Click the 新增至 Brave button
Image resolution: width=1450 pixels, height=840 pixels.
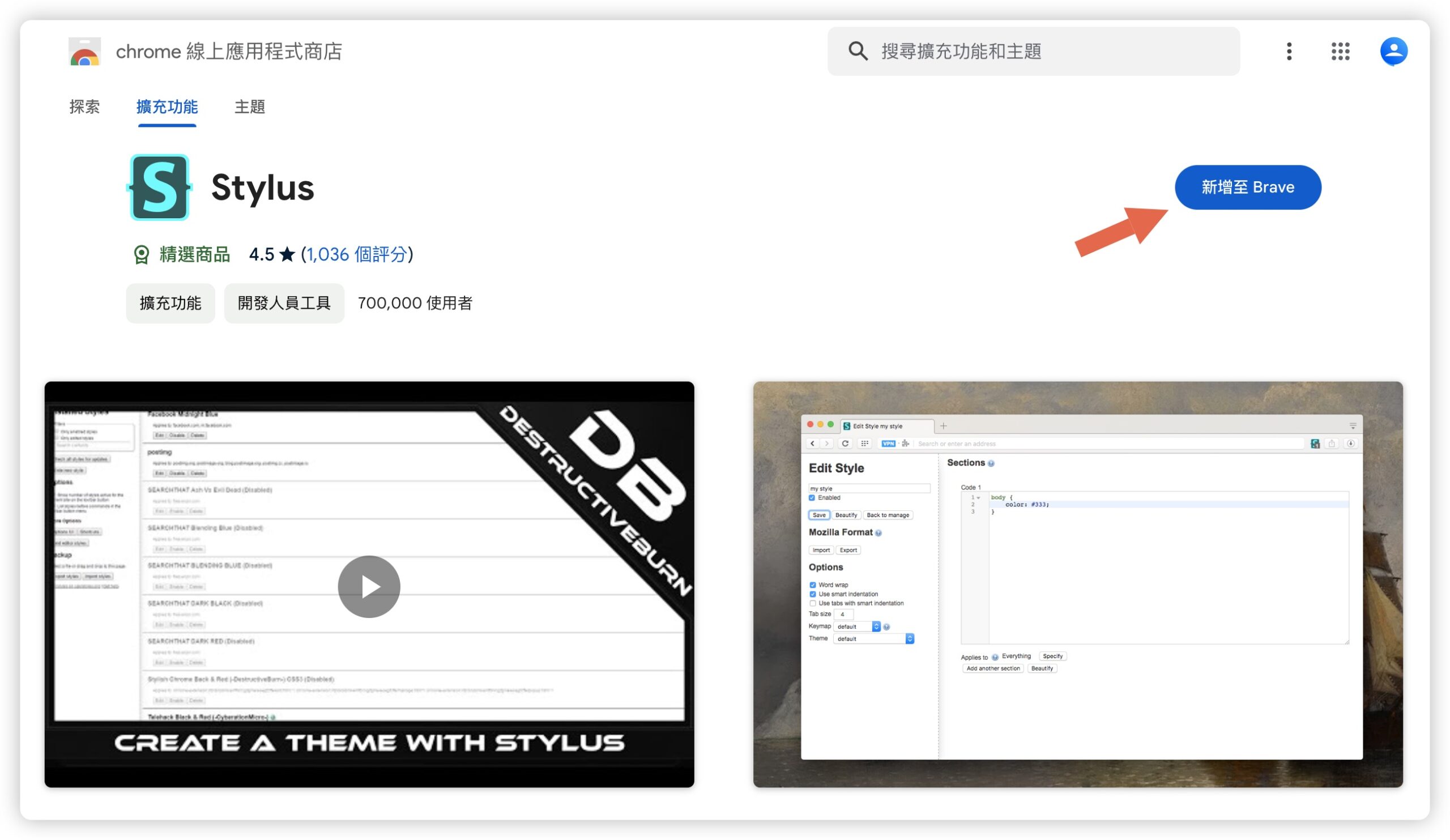pyautogui.click(x=1247, y=187)
